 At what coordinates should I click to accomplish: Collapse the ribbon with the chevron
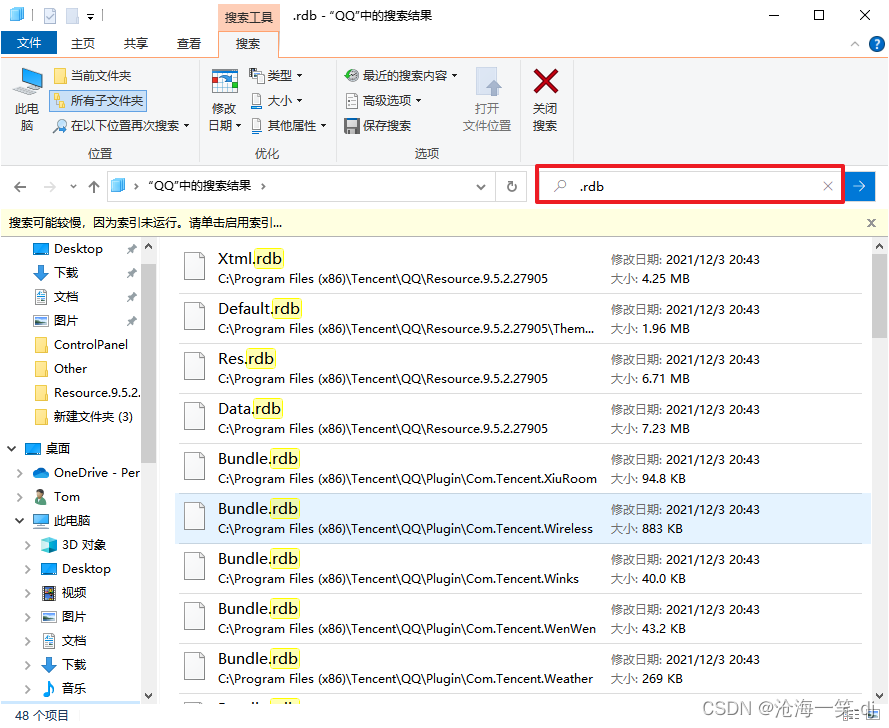click(854, 44)
